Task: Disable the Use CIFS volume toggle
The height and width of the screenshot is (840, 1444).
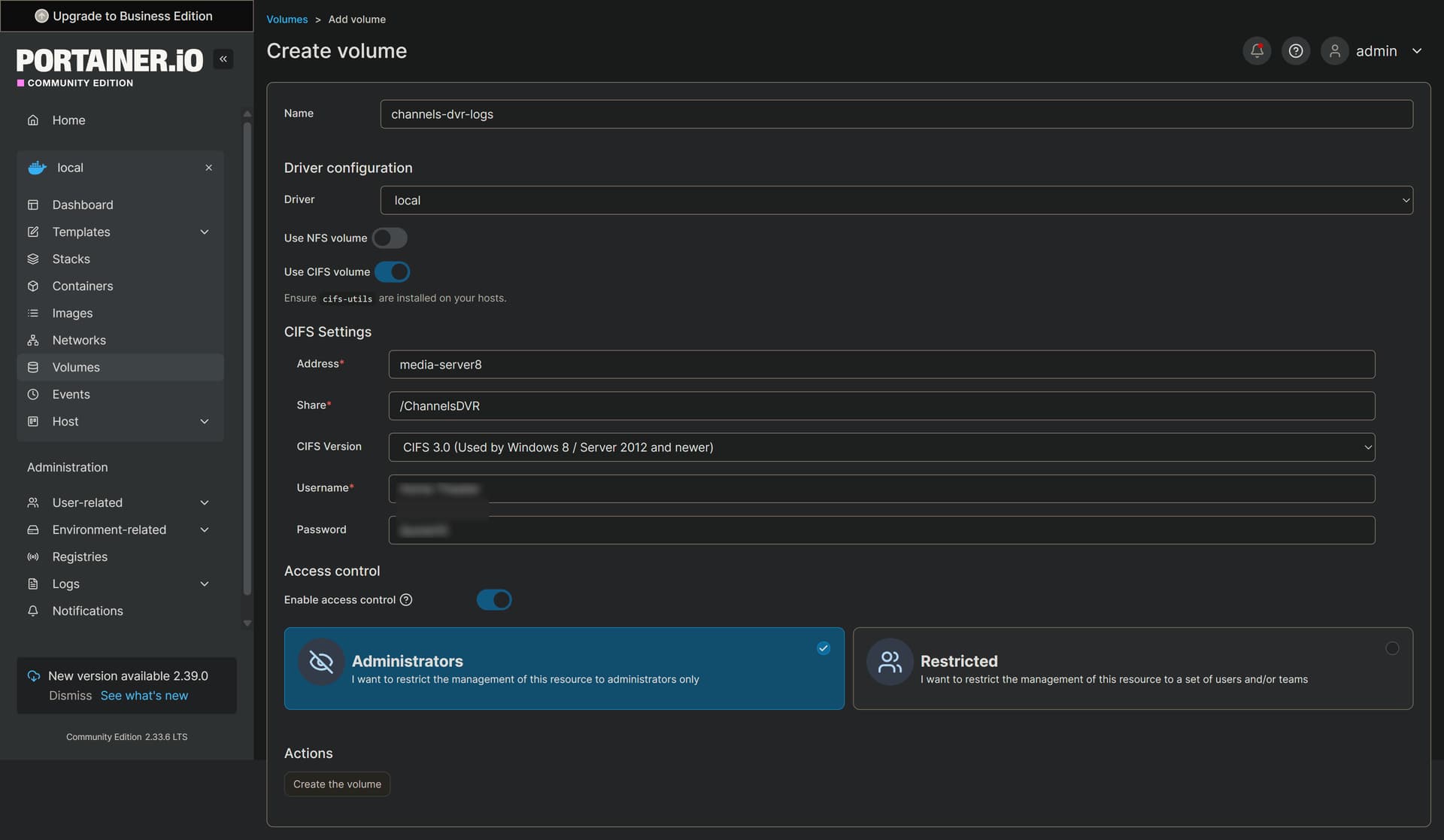Action: pos(392,272)
